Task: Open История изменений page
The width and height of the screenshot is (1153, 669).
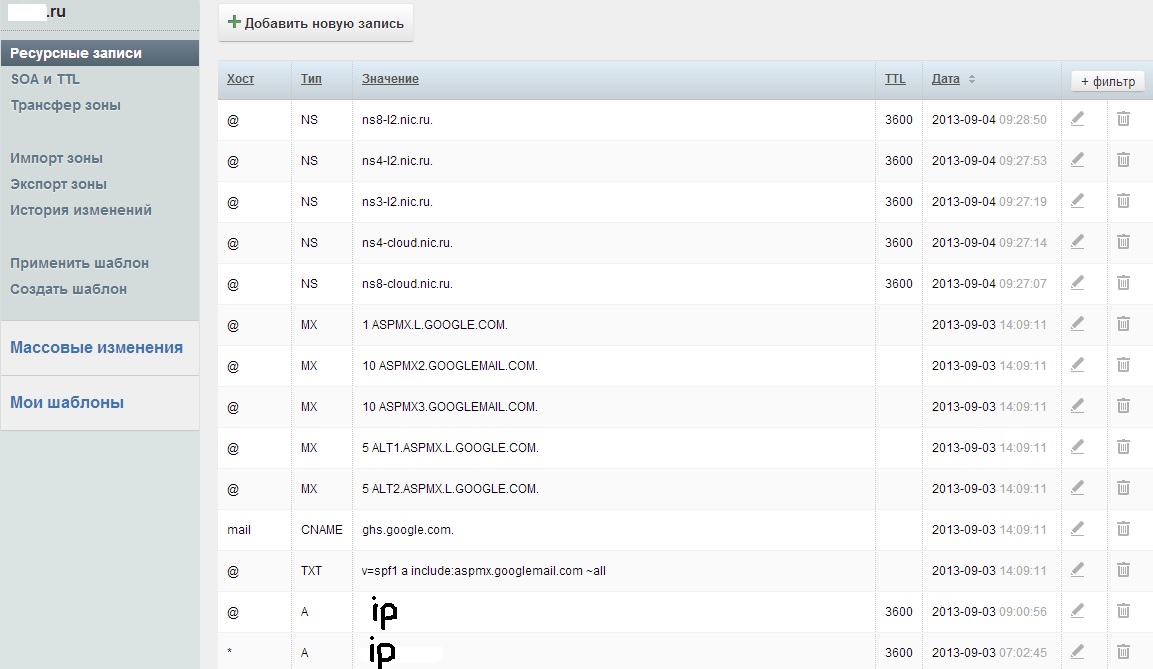Action: [81, 210]
